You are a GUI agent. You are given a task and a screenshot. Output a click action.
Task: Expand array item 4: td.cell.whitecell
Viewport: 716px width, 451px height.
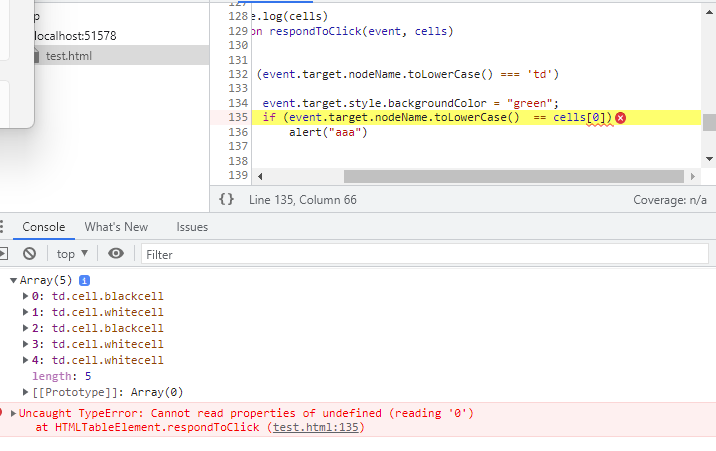point(26,360)
